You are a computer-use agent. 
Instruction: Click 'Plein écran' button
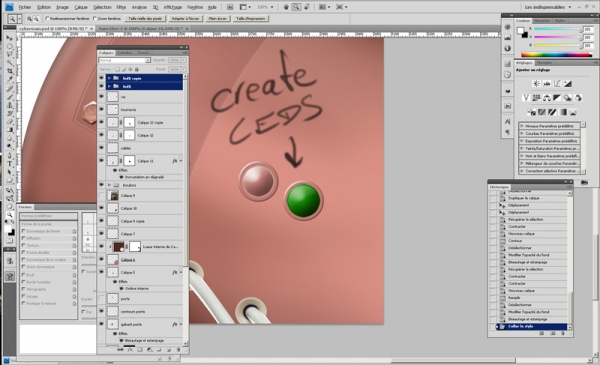pyautogui.click(x=217, y=18)
